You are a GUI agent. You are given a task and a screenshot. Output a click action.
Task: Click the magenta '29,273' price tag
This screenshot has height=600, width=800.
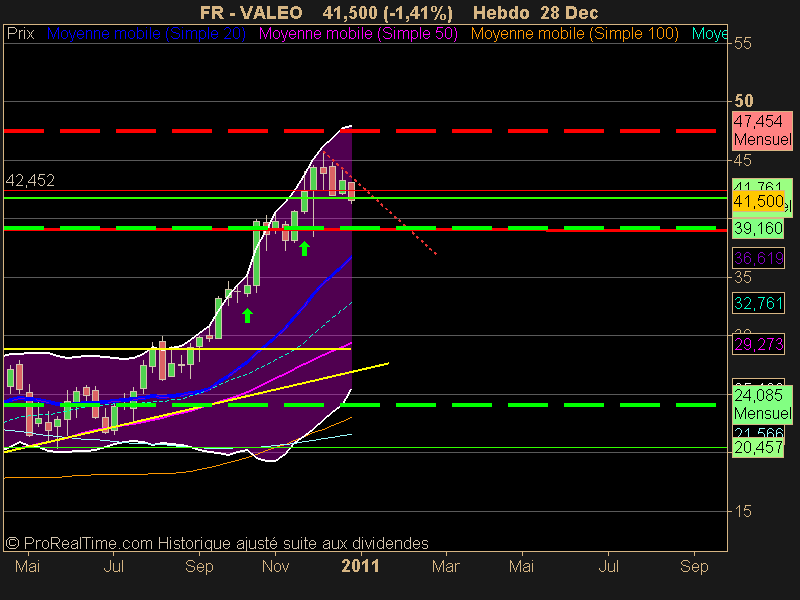pyautogui.click(x=758, y=344)
